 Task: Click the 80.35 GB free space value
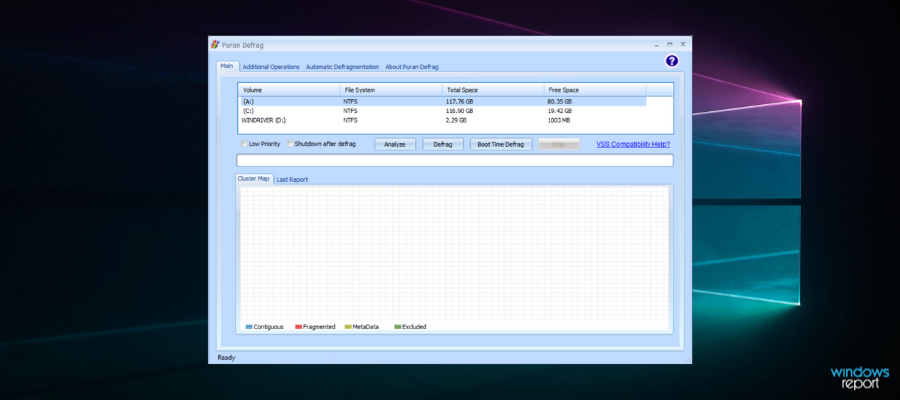[560, 102]
